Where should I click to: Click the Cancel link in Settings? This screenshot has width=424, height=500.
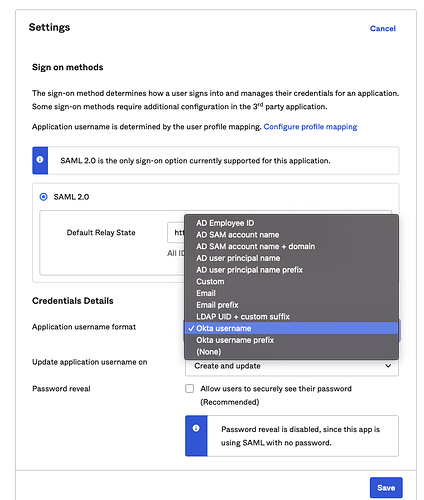pos(382,29)
